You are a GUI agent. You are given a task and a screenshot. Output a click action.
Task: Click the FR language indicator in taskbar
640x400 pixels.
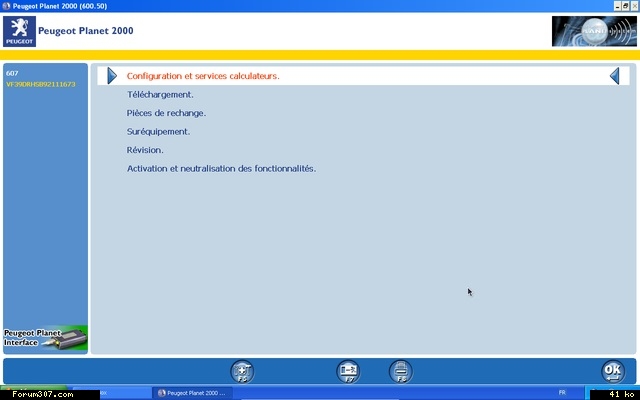tap(561, 393)
